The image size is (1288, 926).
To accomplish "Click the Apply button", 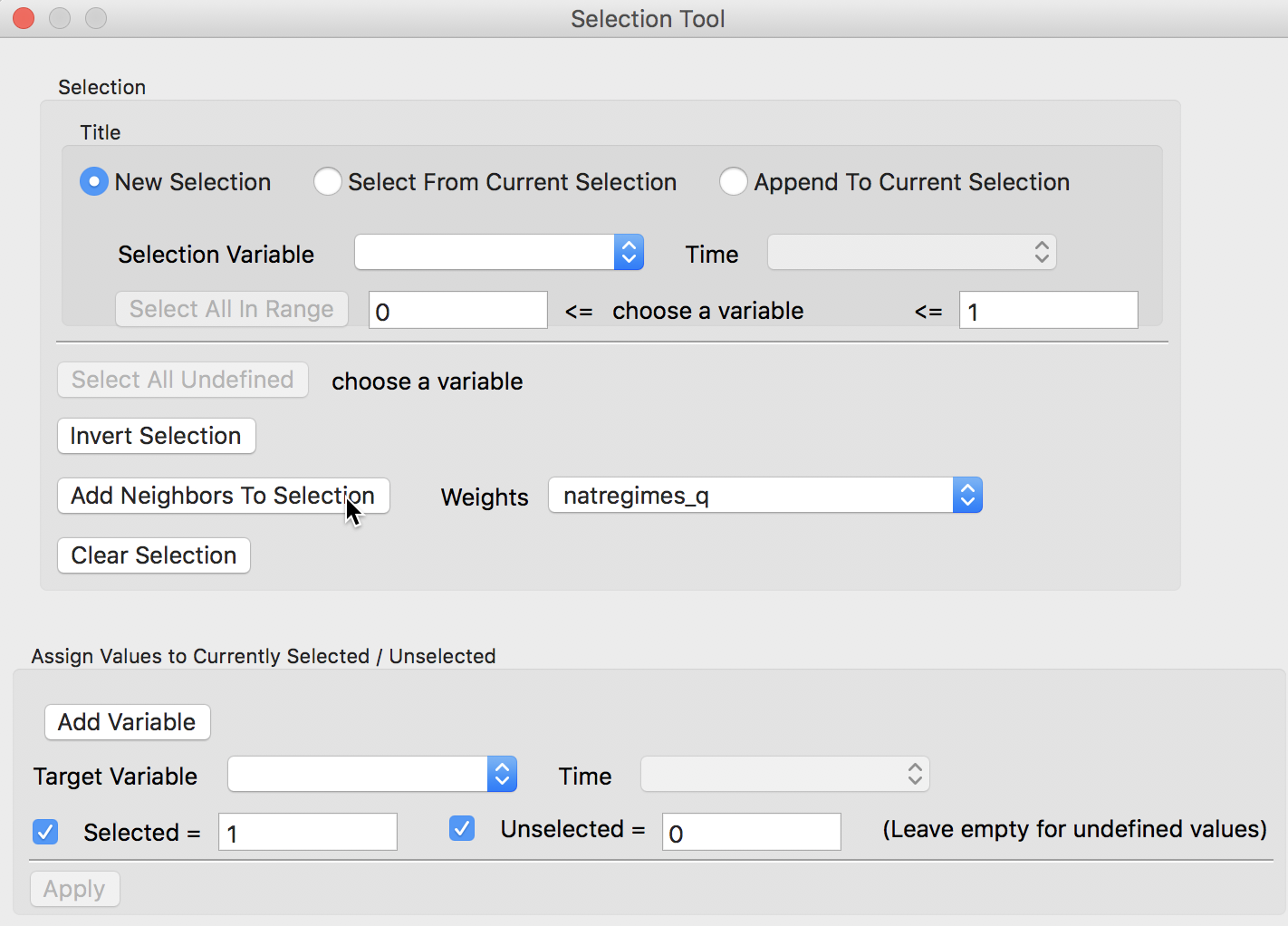I will 75,889.
